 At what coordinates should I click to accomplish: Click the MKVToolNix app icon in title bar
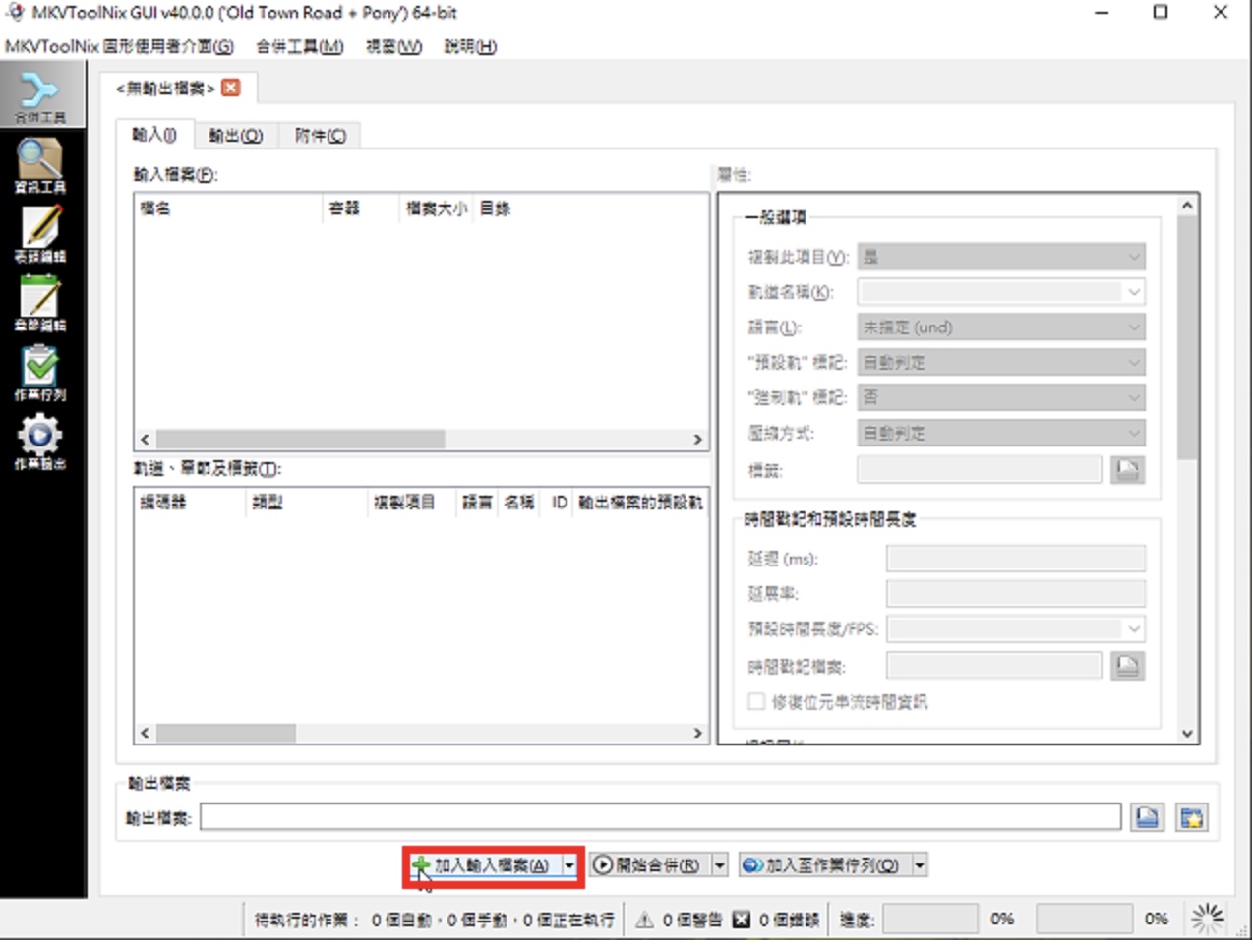[x=15, y=13]
